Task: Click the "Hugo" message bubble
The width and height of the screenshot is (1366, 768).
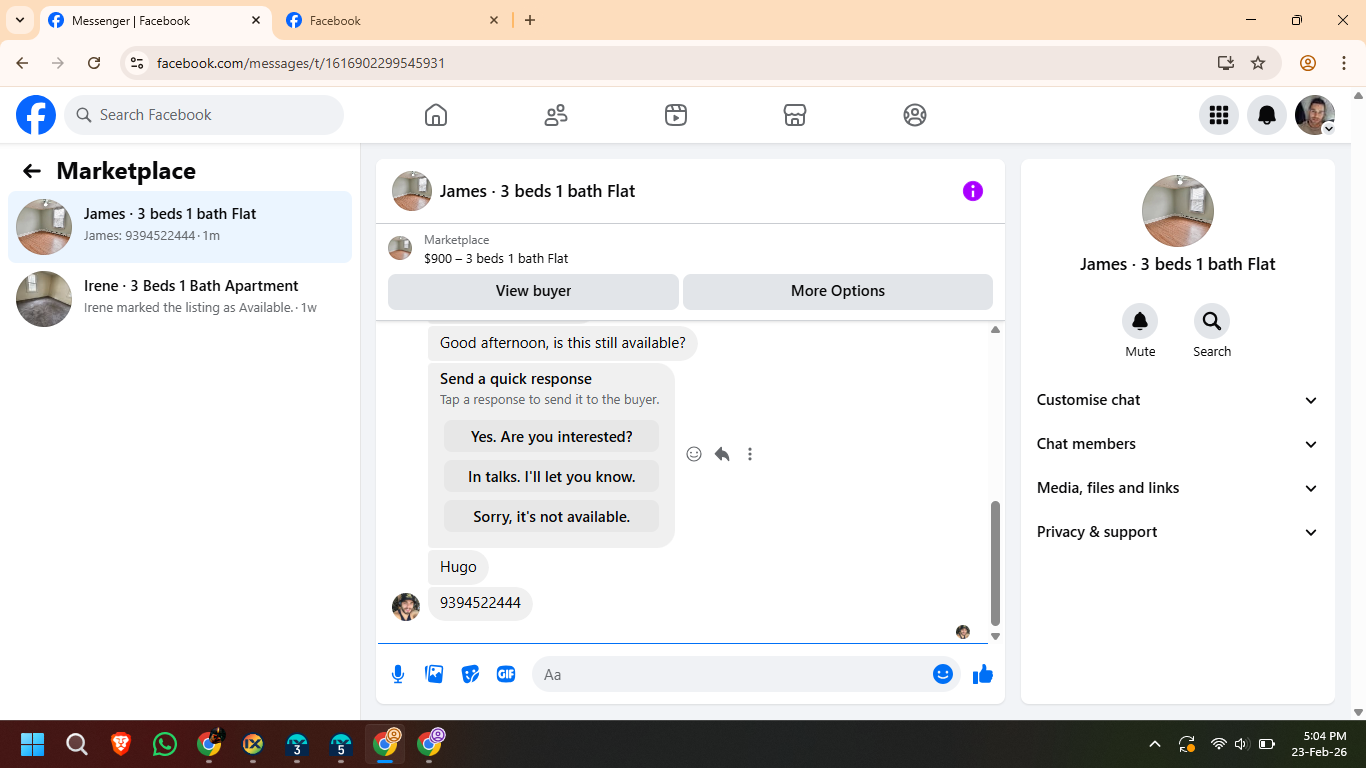Action: tap(458, 567)
